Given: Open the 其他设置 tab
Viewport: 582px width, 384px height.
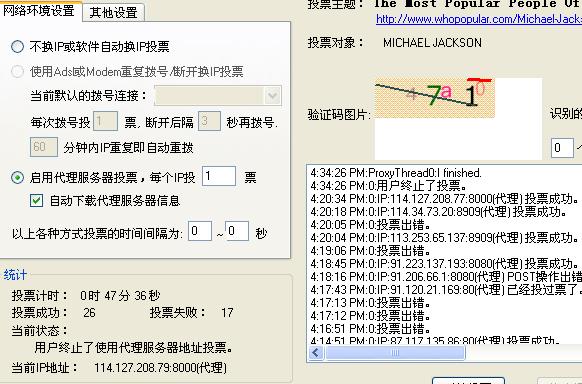Looking at the screenshot, I should click(x=113, y=13).
